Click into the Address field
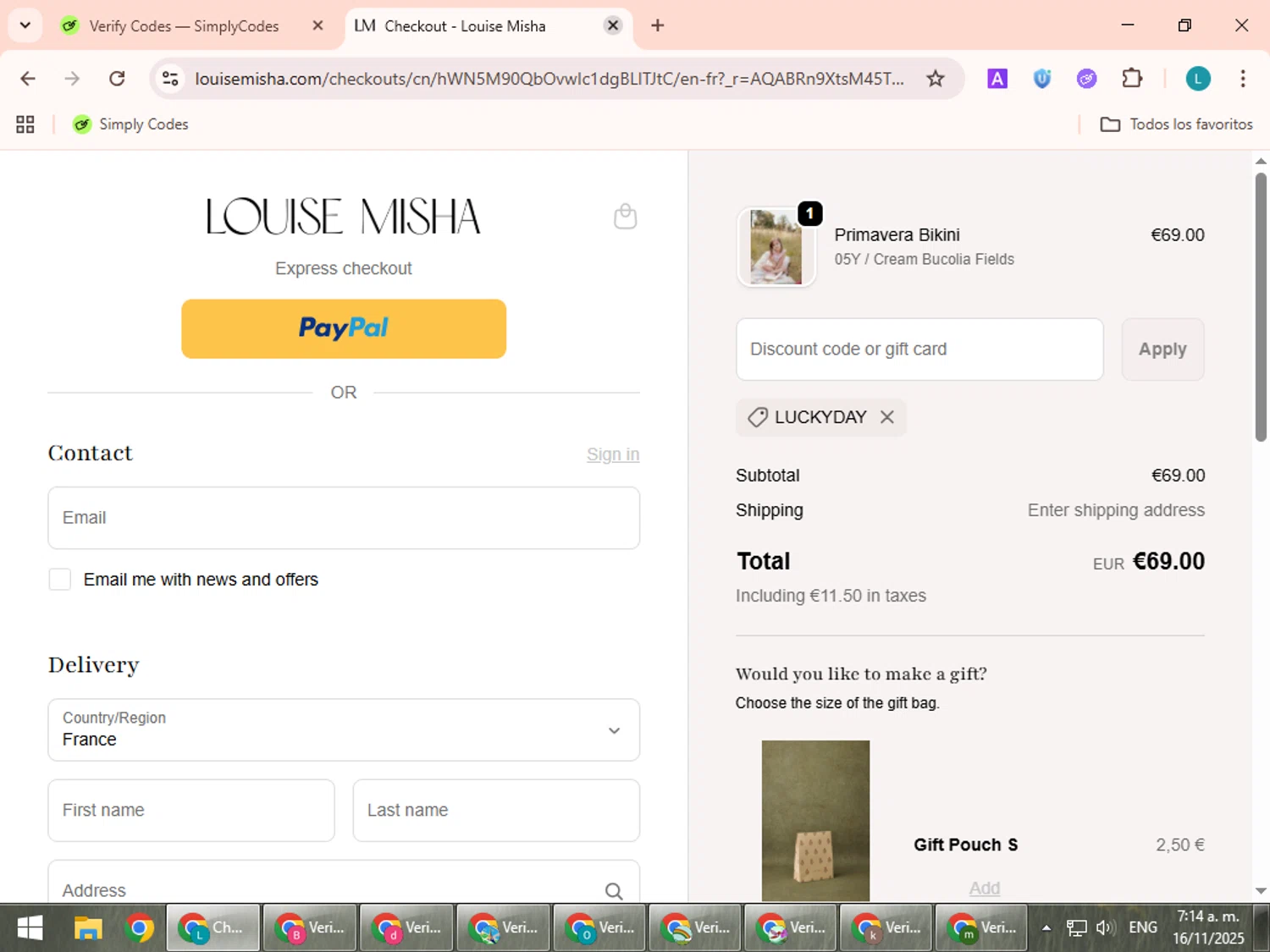This screenshot has width=1270, height=952. (x=344, y=882)
